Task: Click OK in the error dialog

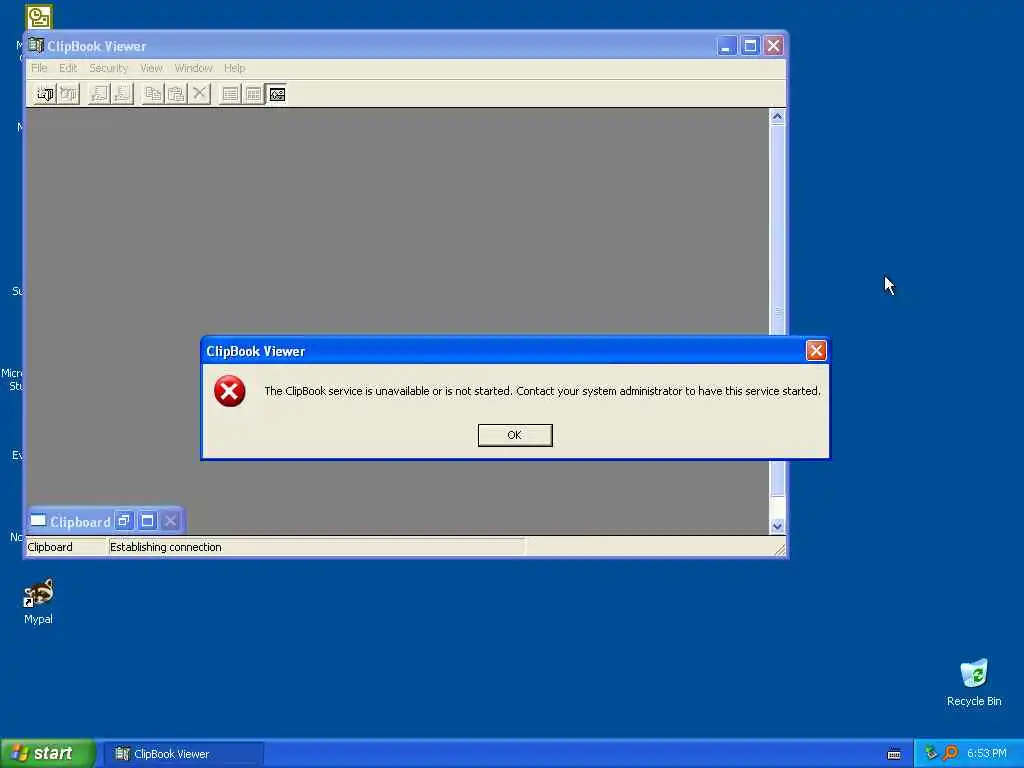Action: pyautogui.click(x=515, y=435)
